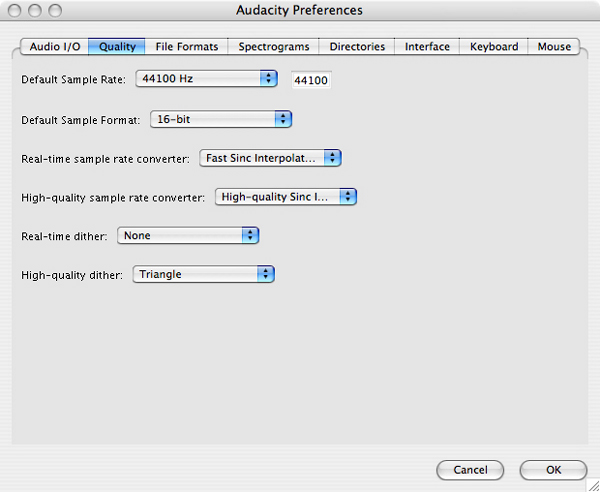Open the Default Sample Format dropdown
600x492 pixels.
(x=221, y=119)
